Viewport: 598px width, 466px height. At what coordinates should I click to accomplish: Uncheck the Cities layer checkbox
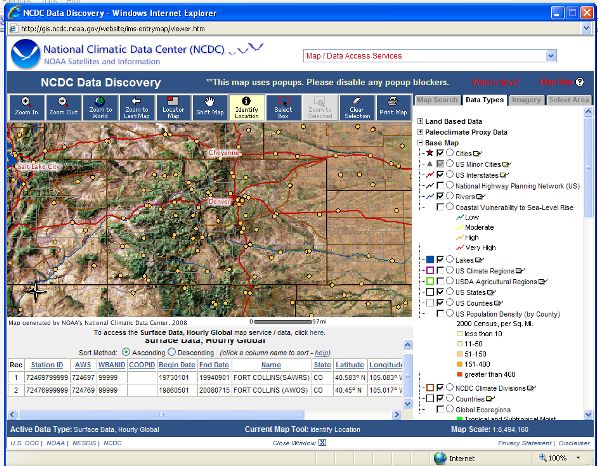pos(440,153)
